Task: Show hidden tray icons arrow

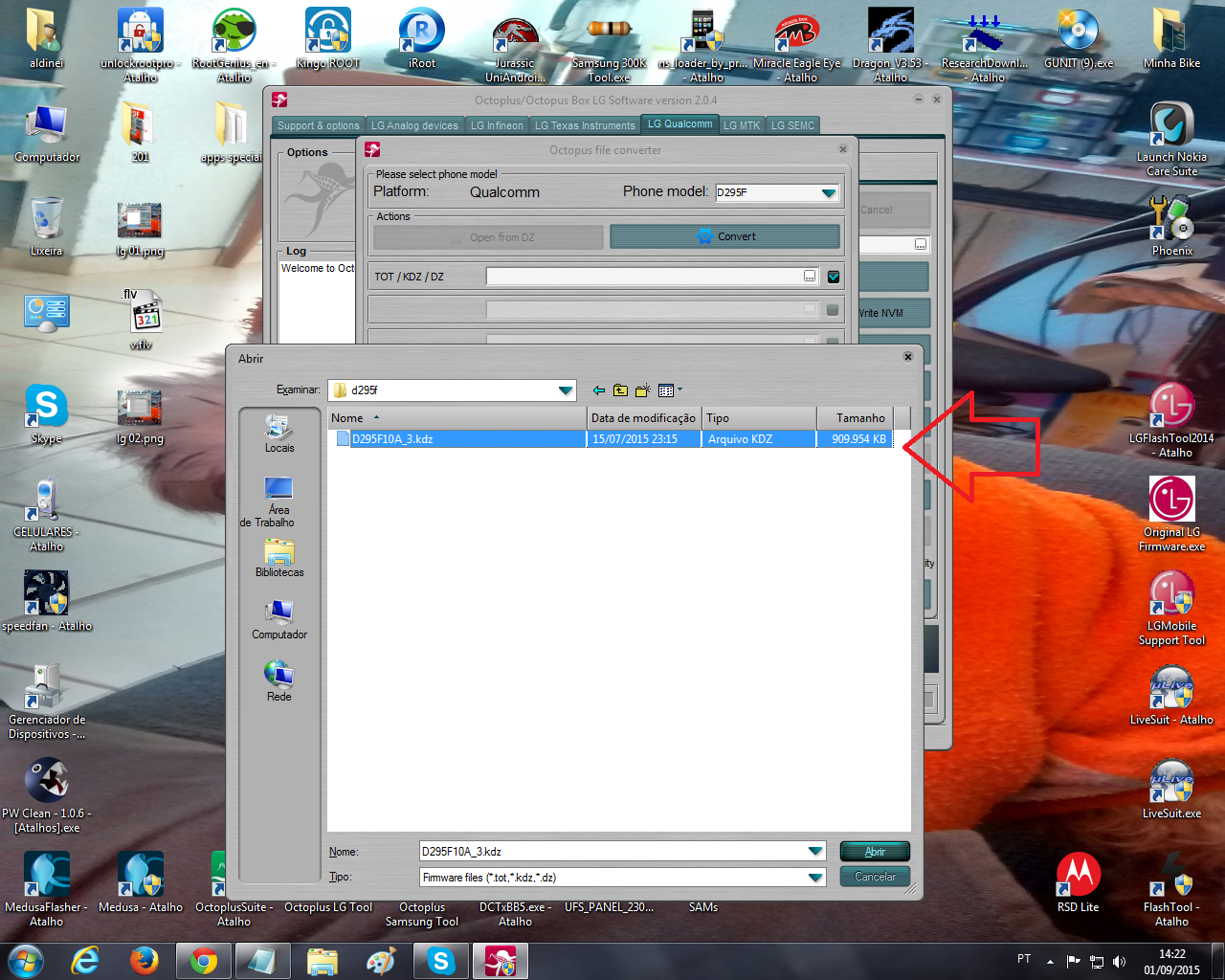Action: (x=1050, y=961)
